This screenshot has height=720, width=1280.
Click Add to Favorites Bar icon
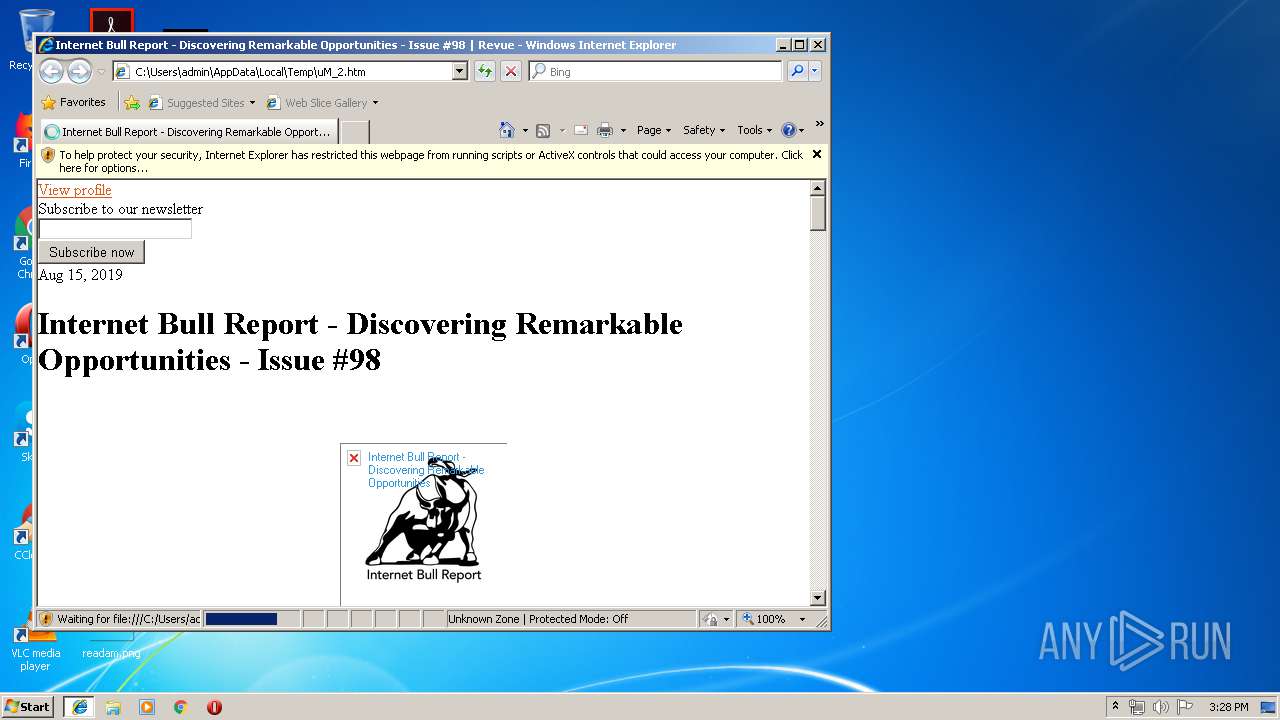(132, 102)
